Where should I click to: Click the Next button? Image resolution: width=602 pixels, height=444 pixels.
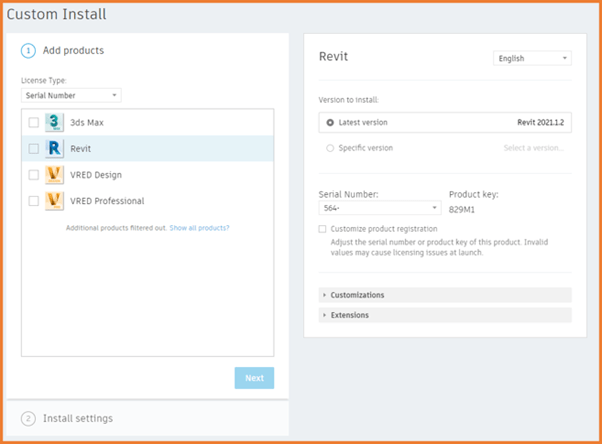pyautogui.click(x=254, y=378)
